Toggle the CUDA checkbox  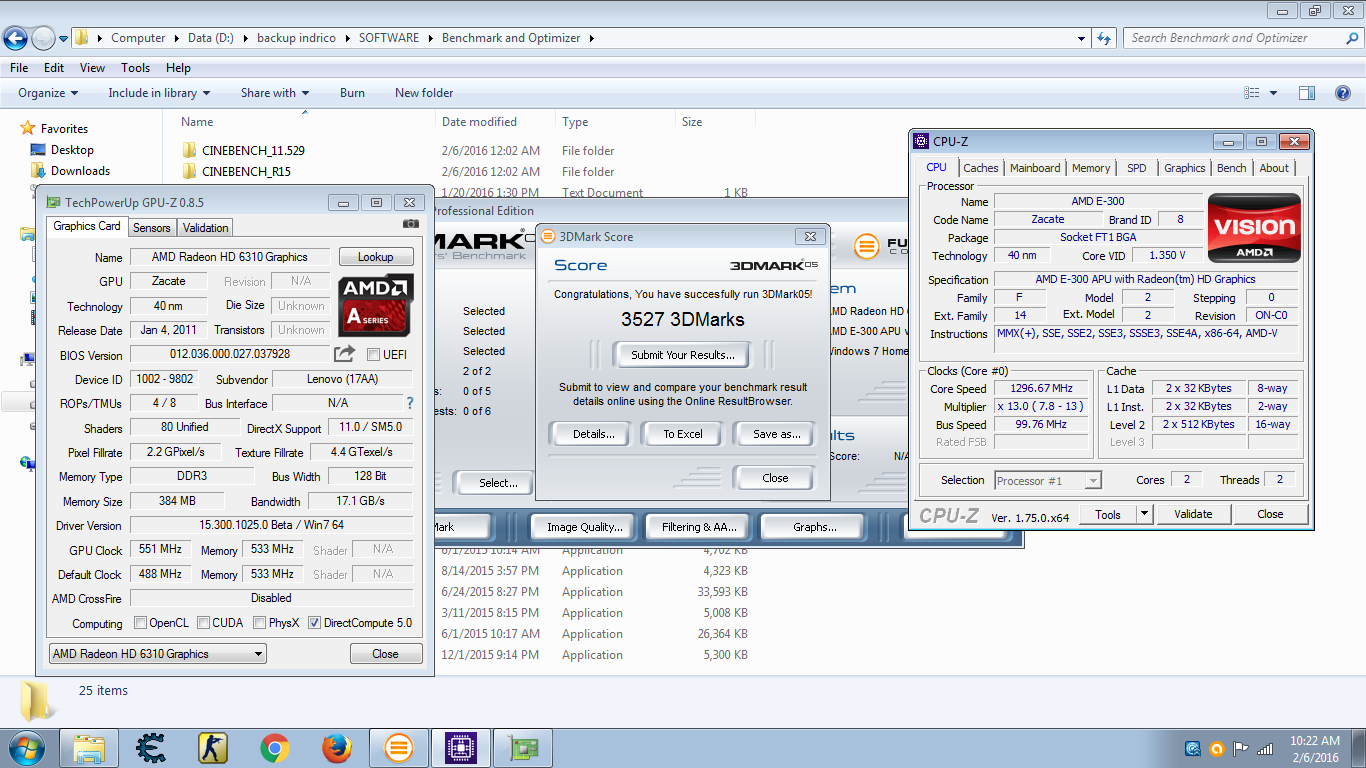click(204, 623)
